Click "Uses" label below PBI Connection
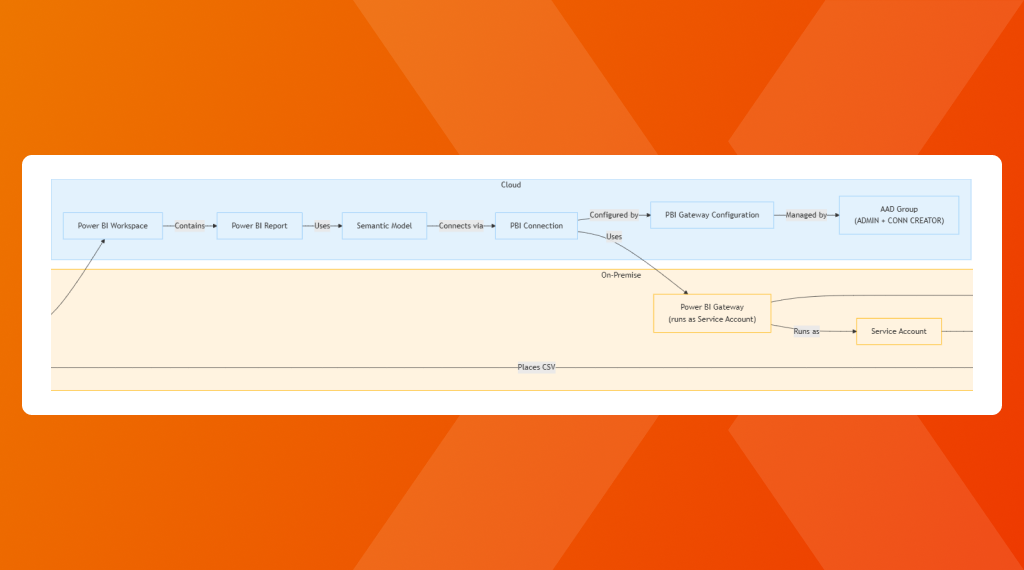This screenshot has height=570, width=1024. click(x=614, y=236)
